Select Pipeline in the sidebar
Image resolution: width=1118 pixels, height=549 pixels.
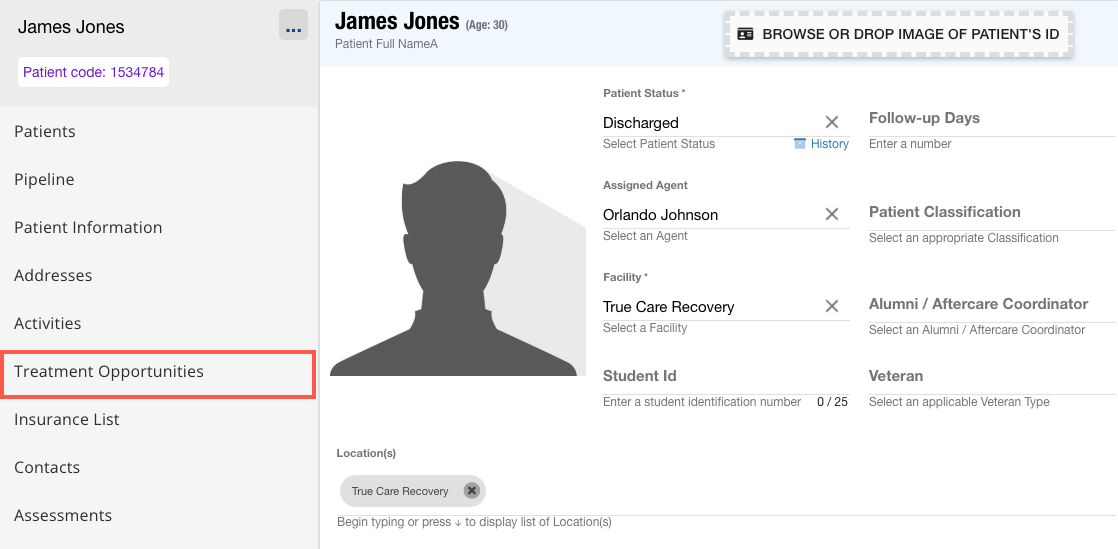point(44,180)
